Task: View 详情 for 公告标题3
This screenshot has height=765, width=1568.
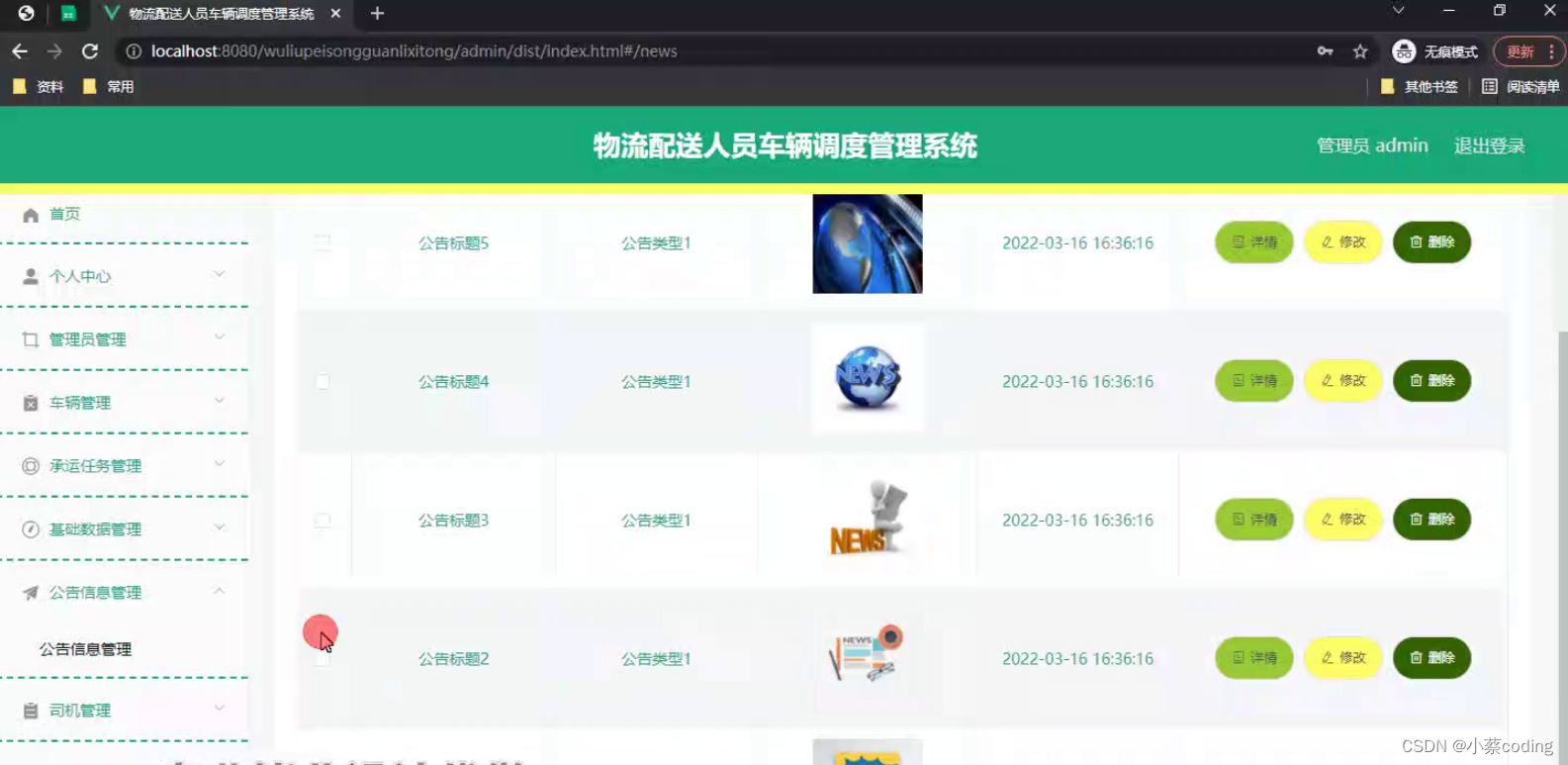Action: click(1254, 520)
